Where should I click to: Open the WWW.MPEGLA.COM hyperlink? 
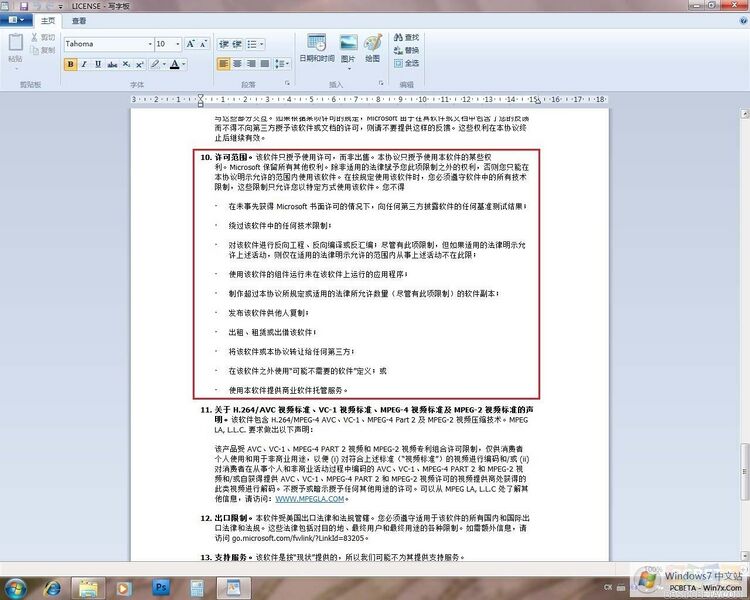309,499
